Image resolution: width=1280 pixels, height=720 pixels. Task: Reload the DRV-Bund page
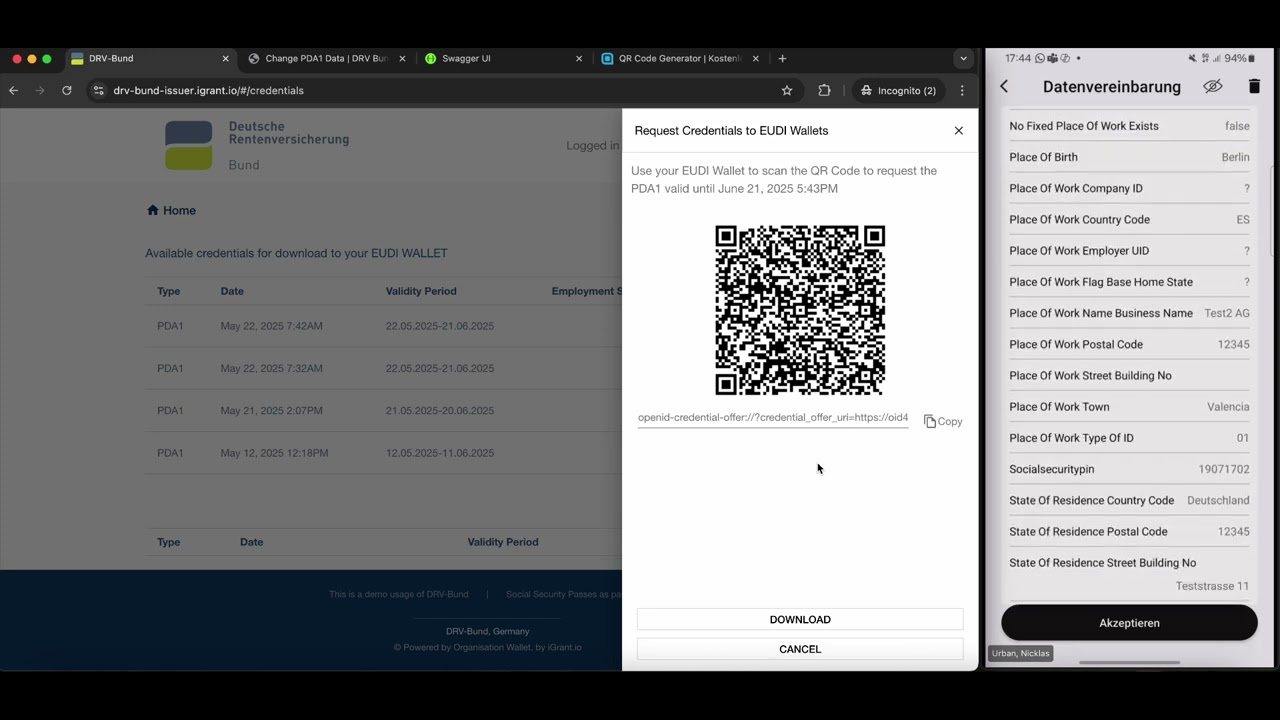point(67,90)
